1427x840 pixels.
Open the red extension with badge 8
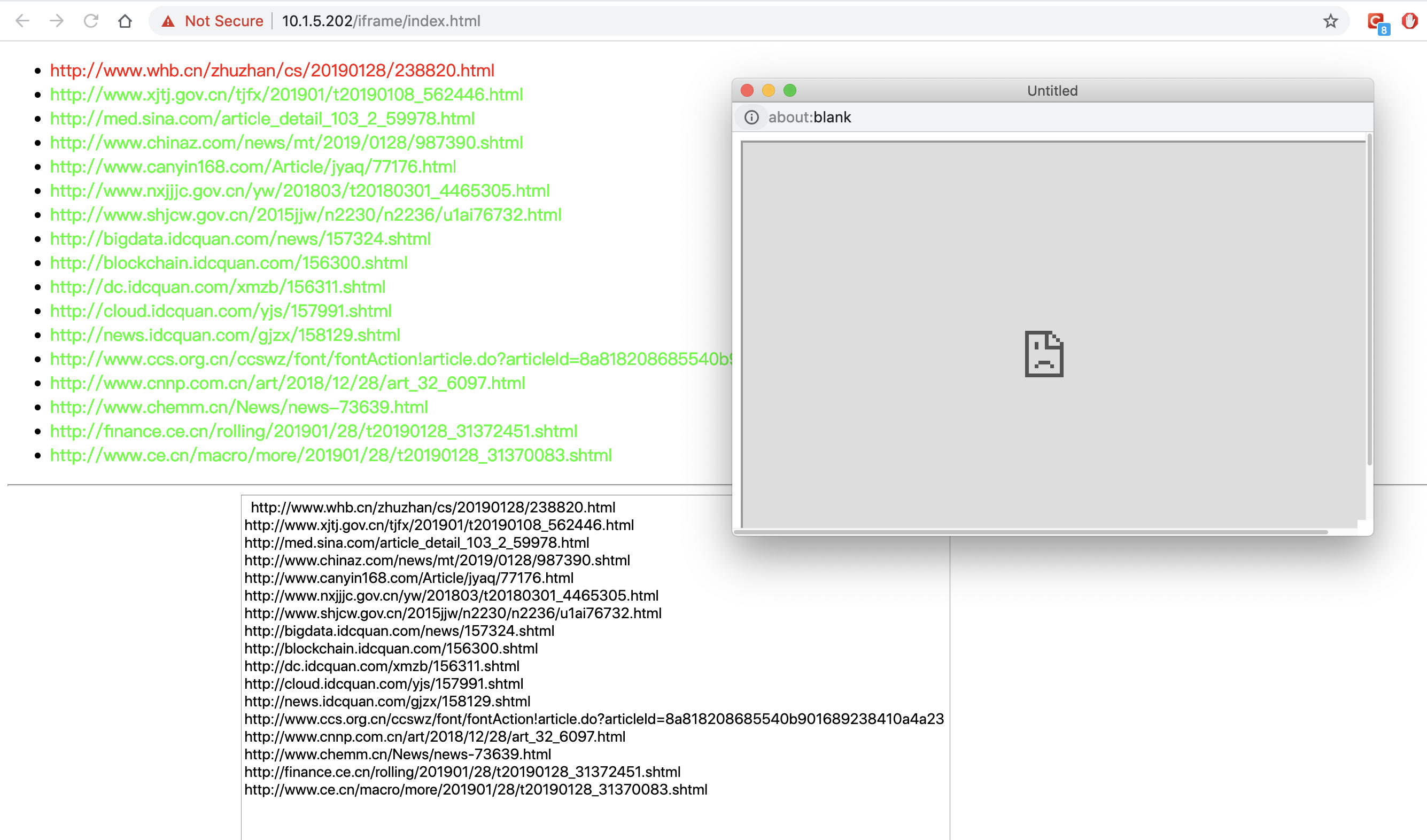[x=1376, y=22]
